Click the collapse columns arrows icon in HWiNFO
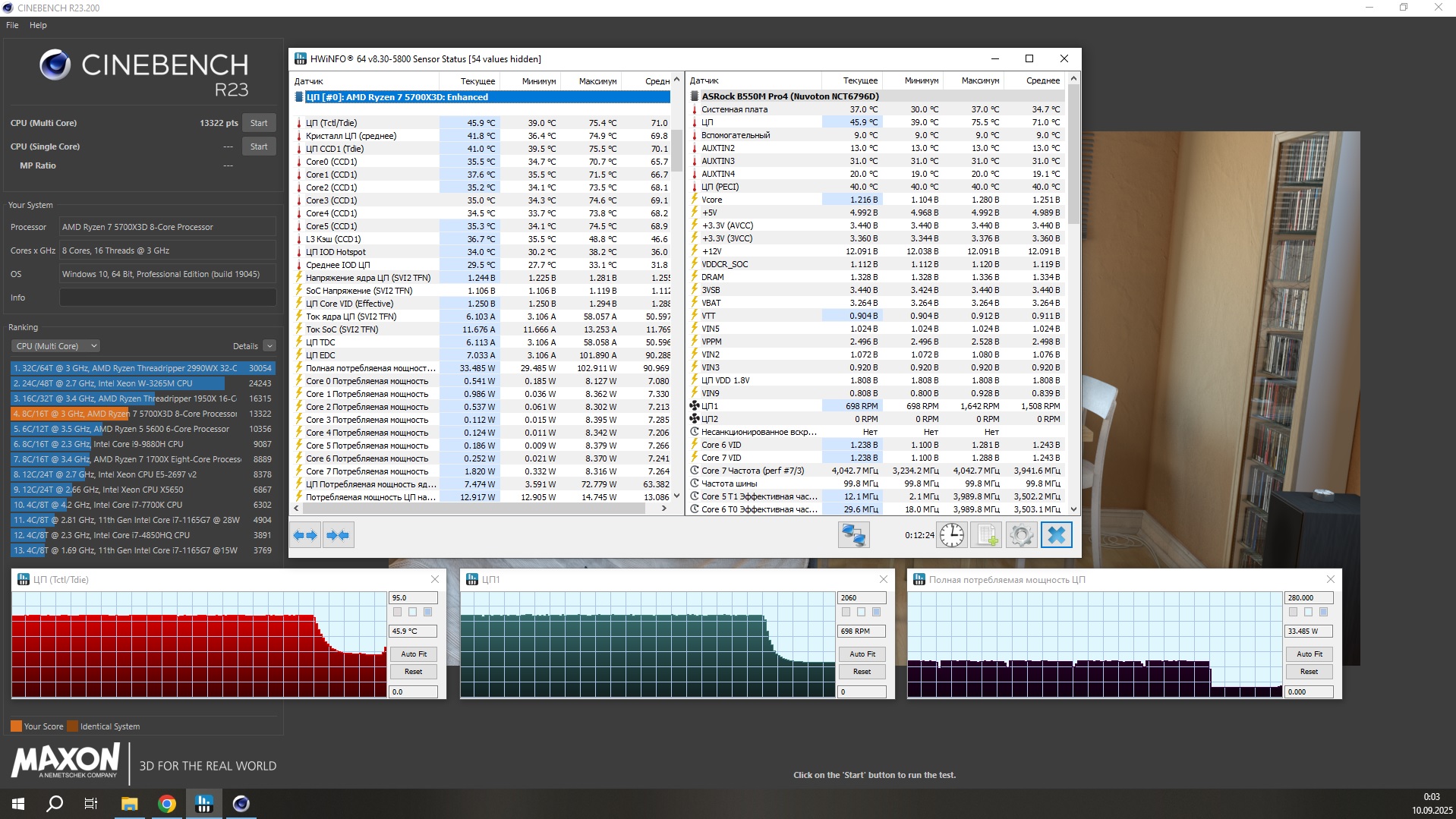The width and height of the screenshot is (1456, 819). coord(338,535)
